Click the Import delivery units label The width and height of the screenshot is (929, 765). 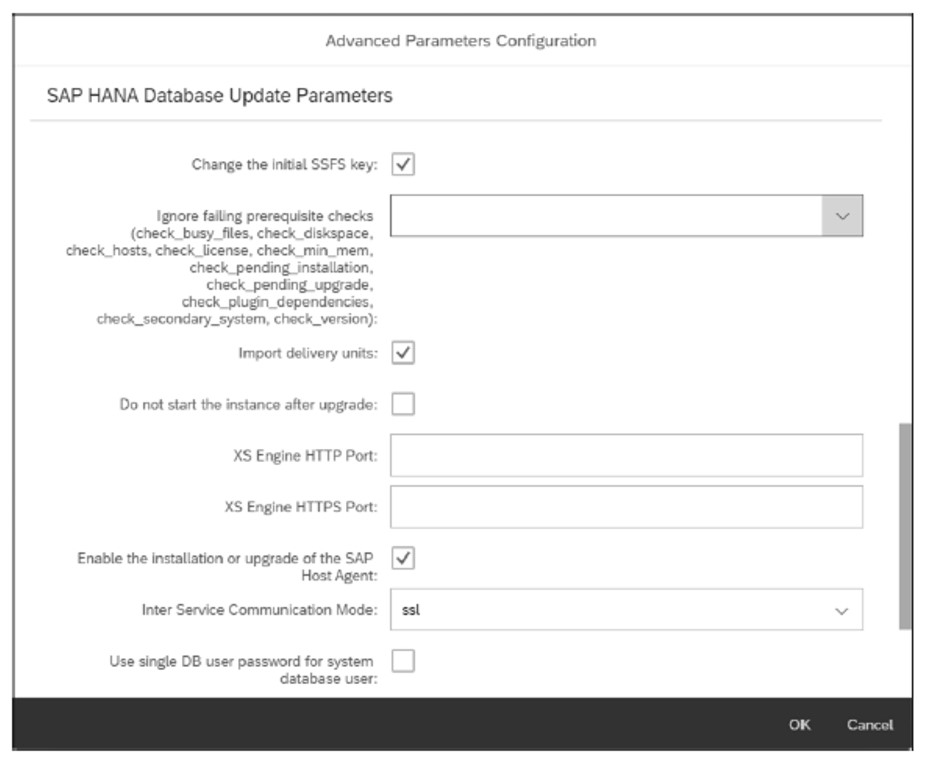(308, 353)
